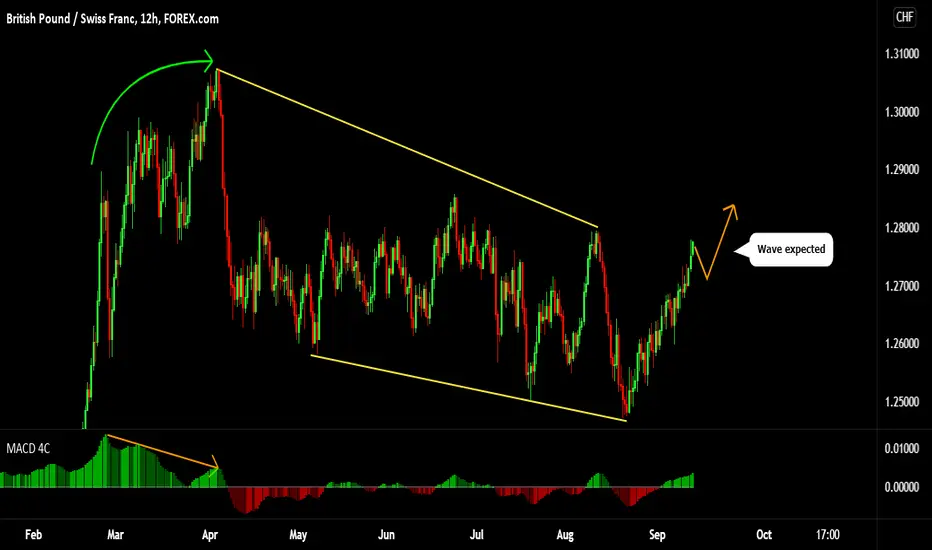Click the 1.27000 price axis label
This screenshot has height=550, width=932.
[x=902, y=286]
